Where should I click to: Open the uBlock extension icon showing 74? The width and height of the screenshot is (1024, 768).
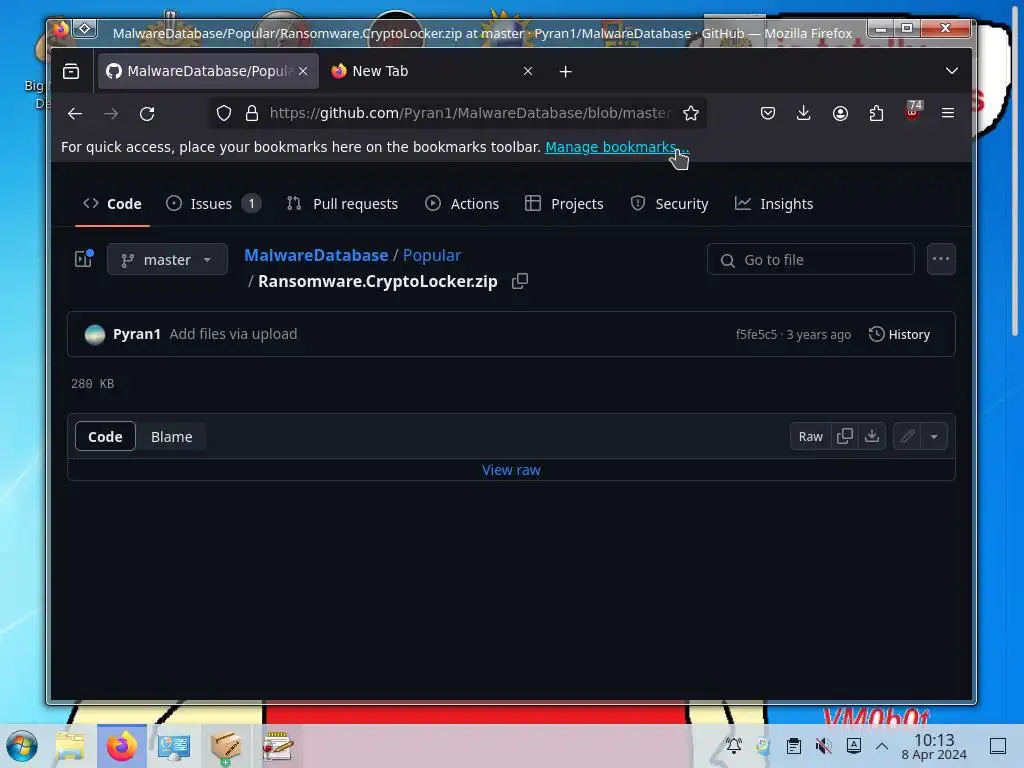[913, 111]
